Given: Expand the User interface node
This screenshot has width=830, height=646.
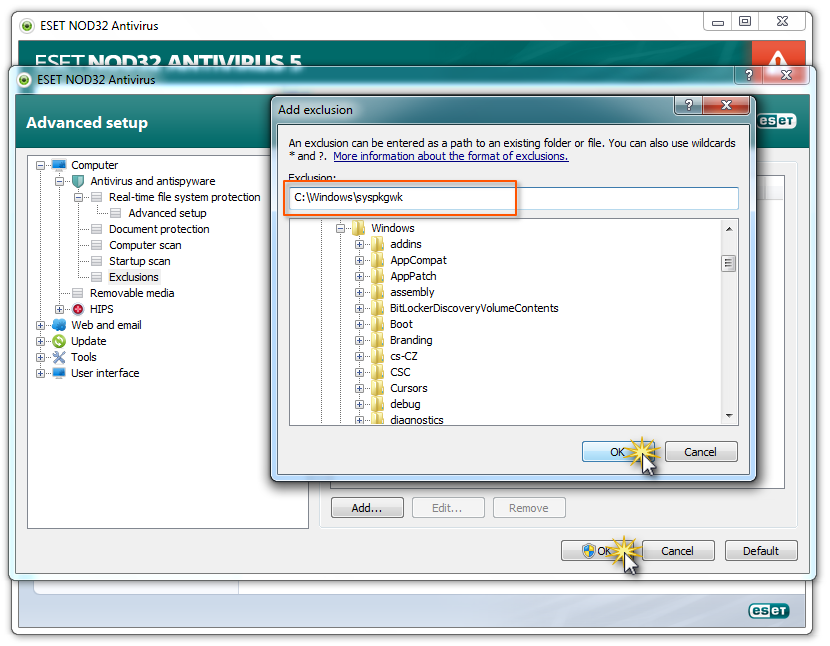Looking at the screenshot, I should 40,373.
